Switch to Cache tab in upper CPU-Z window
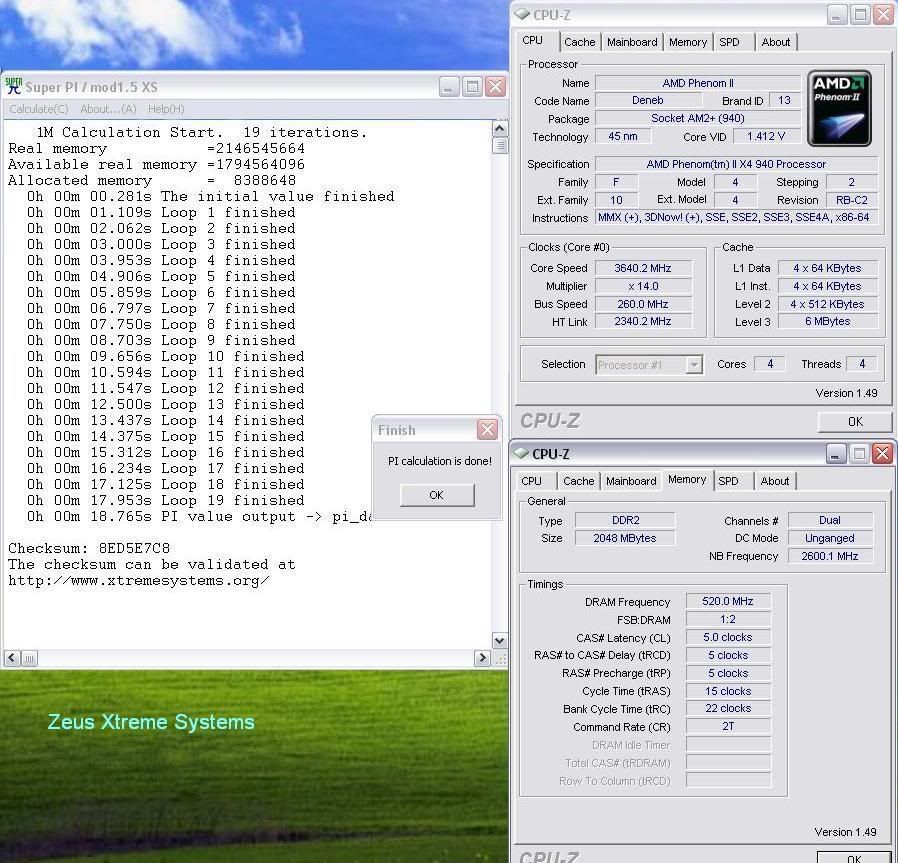 point(580,42)
